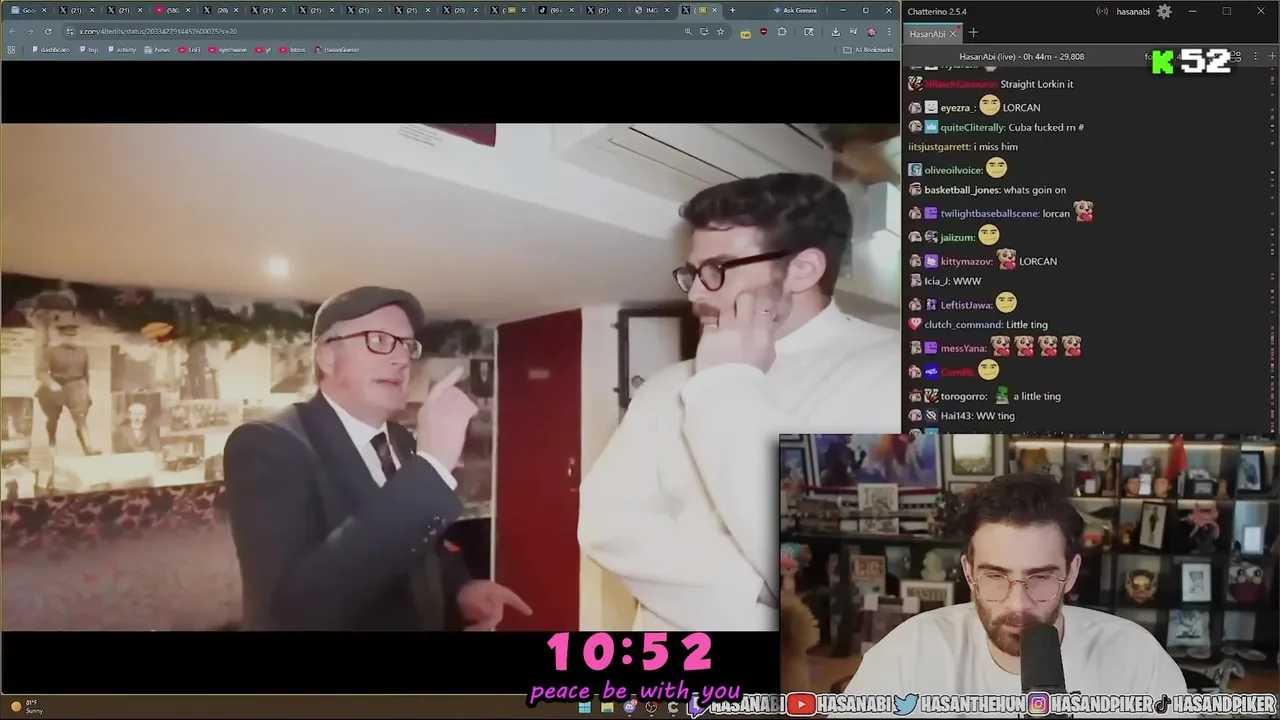Open the top bookmark
The image size is (1280, 720).
[89, 50]
